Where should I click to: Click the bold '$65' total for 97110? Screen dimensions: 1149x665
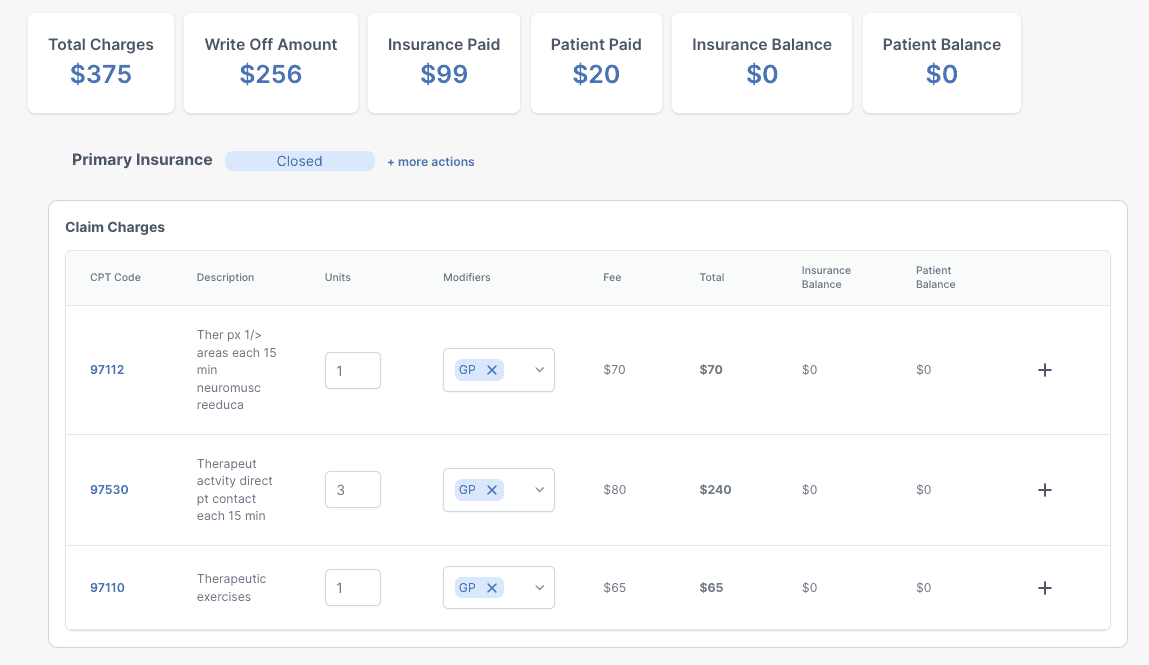(x=711, y=588)
